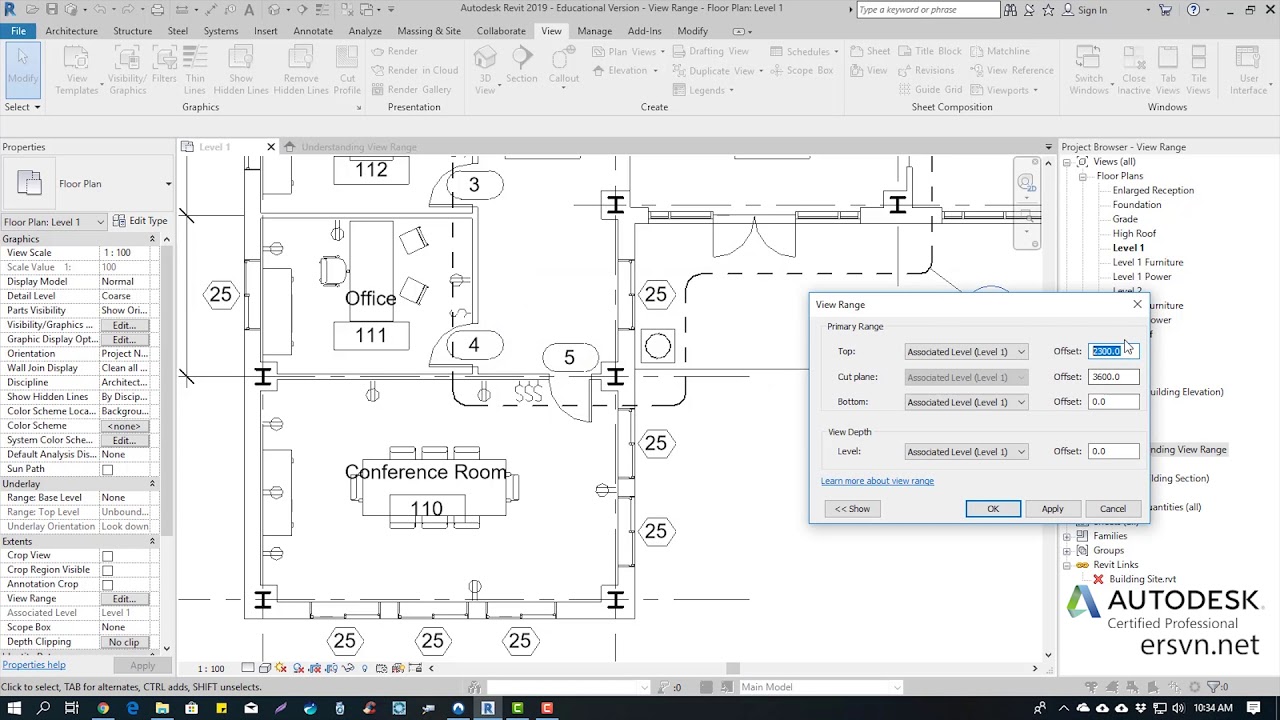Viewport: 1280px width, 720px height.
Task: Click OK in View Range dialog
Action: click(993, 509)
